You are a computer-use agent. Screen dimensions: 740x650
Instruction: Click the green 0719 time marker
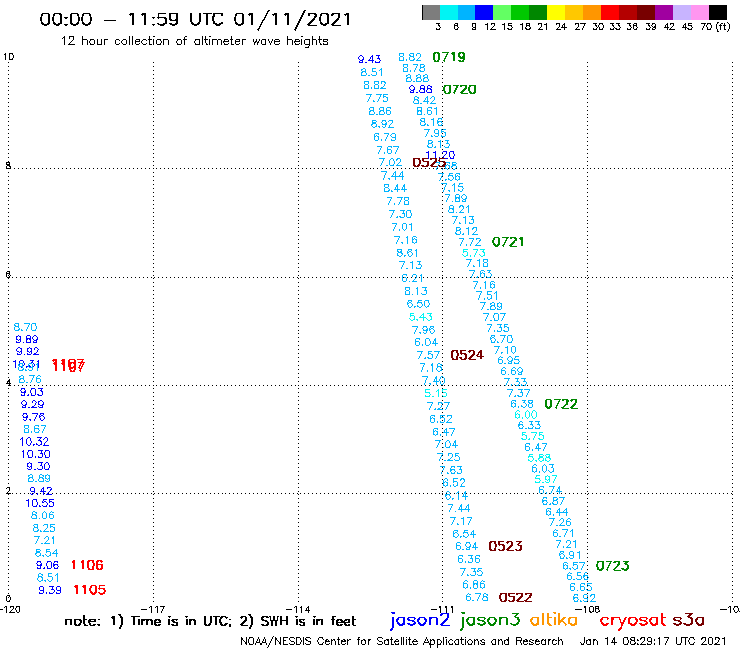449,57
